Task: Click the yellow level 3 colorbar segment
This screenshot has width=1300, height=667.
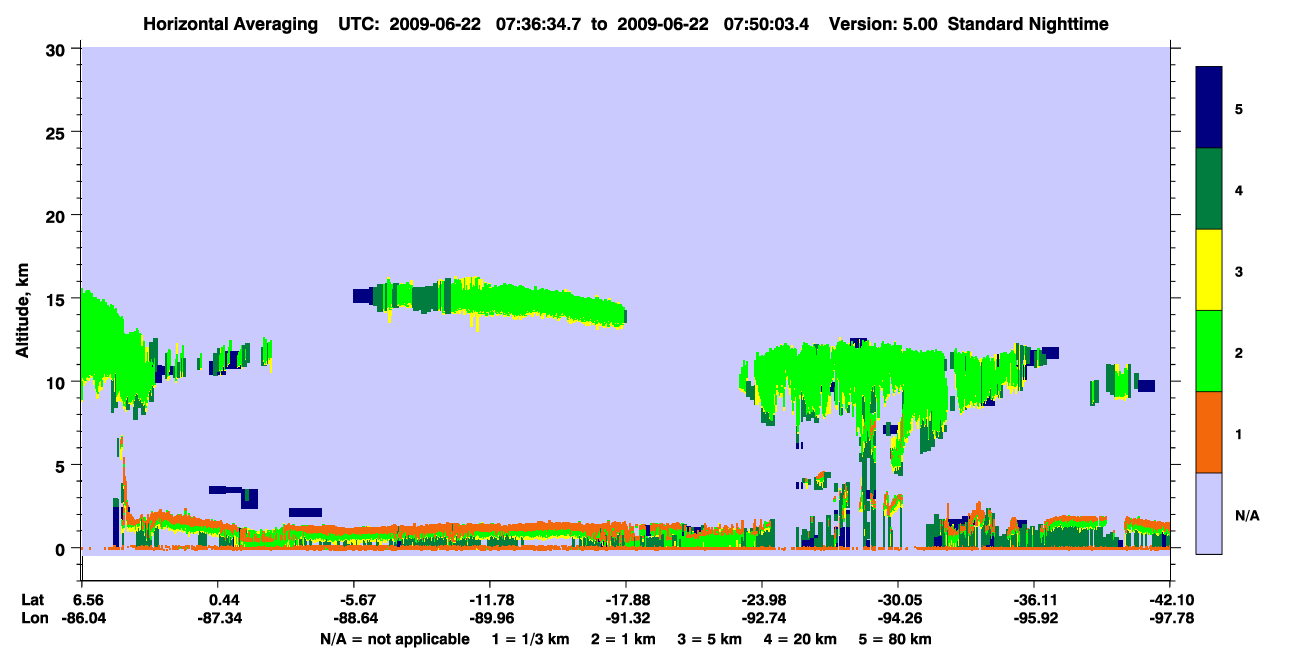Action: coord(1209,270)
